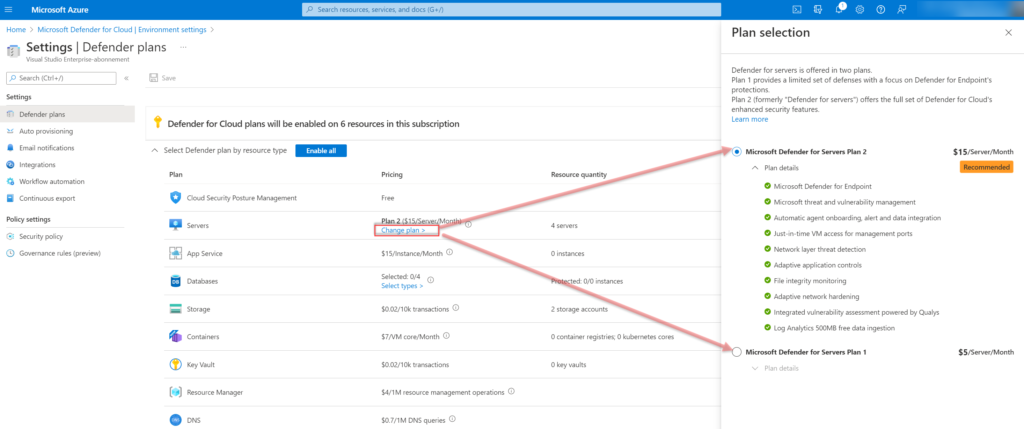The image size is (1024, 429).
Task: Click the Servers plan icon
Action: pyautogui.click(x=175, y=225)
